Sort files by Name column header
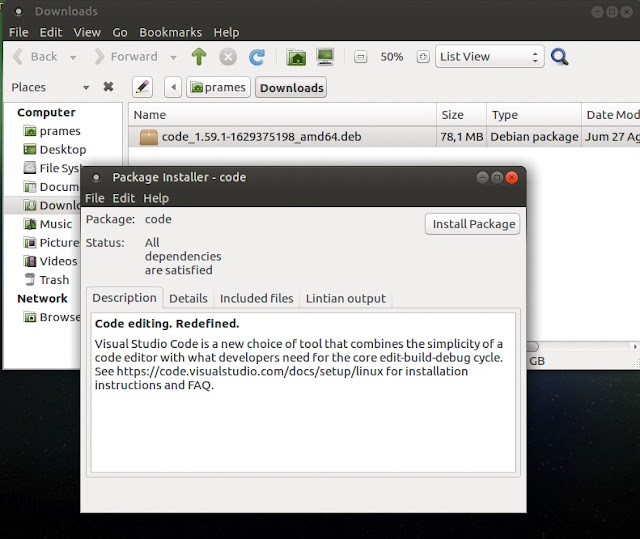 click(x=282, y=115)
